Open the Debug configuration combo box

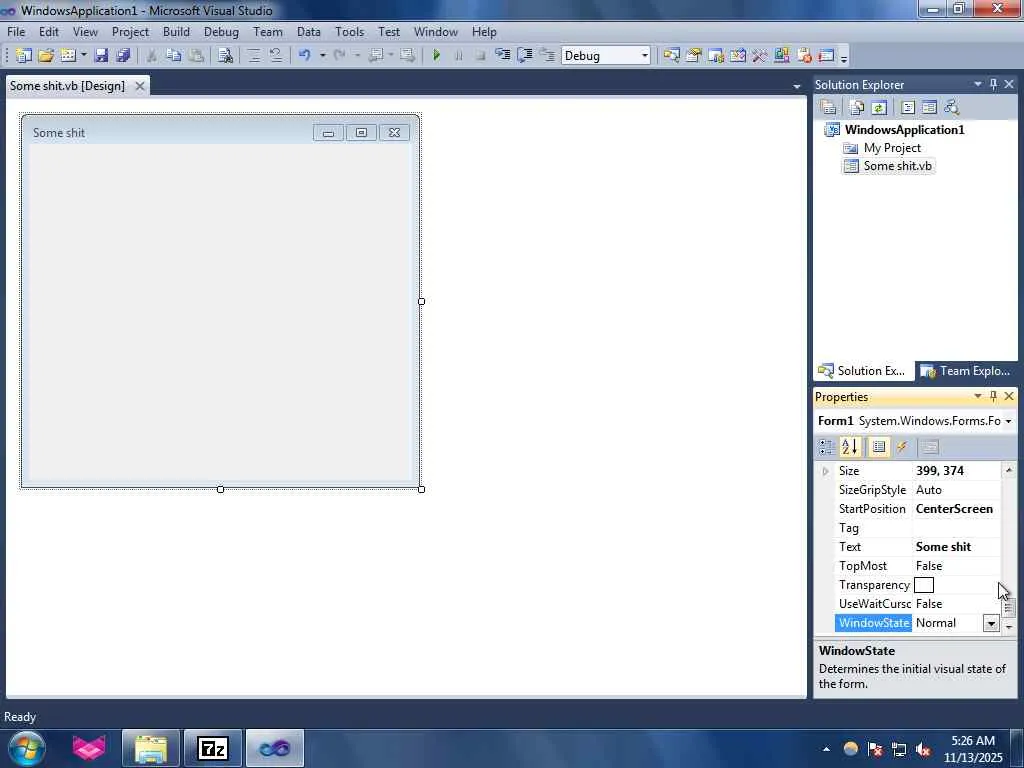pyautogui.click(x=605, y=56)
